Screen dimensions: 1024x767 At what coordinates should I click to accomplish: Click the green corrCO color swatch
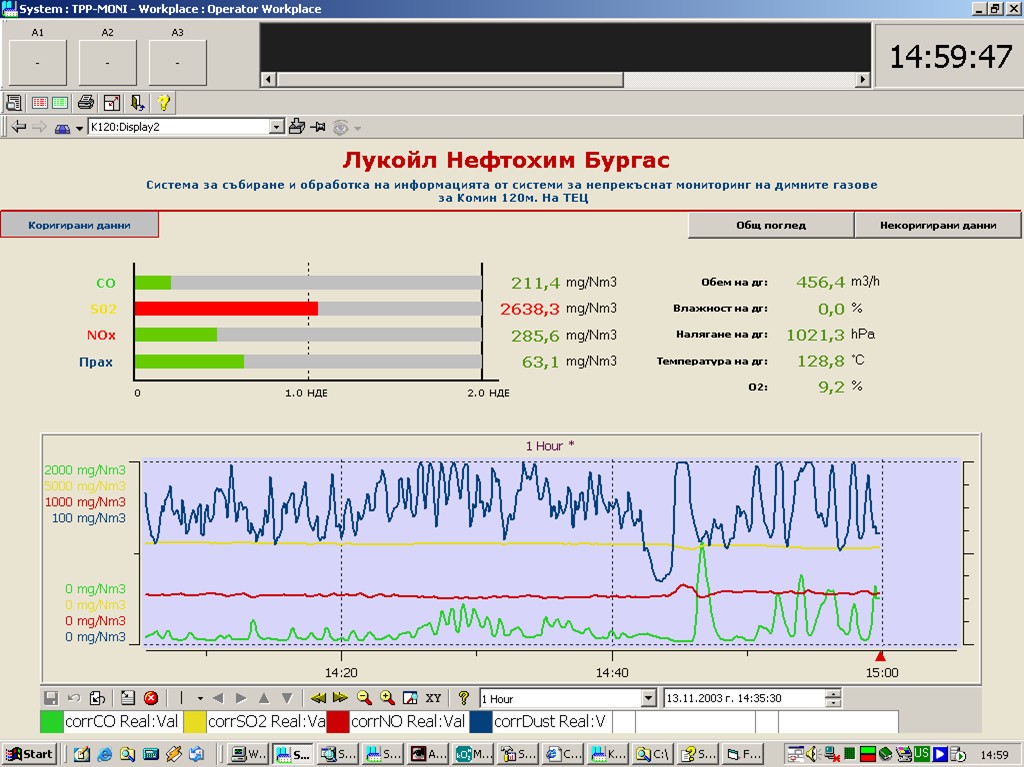tap(51, 721)
